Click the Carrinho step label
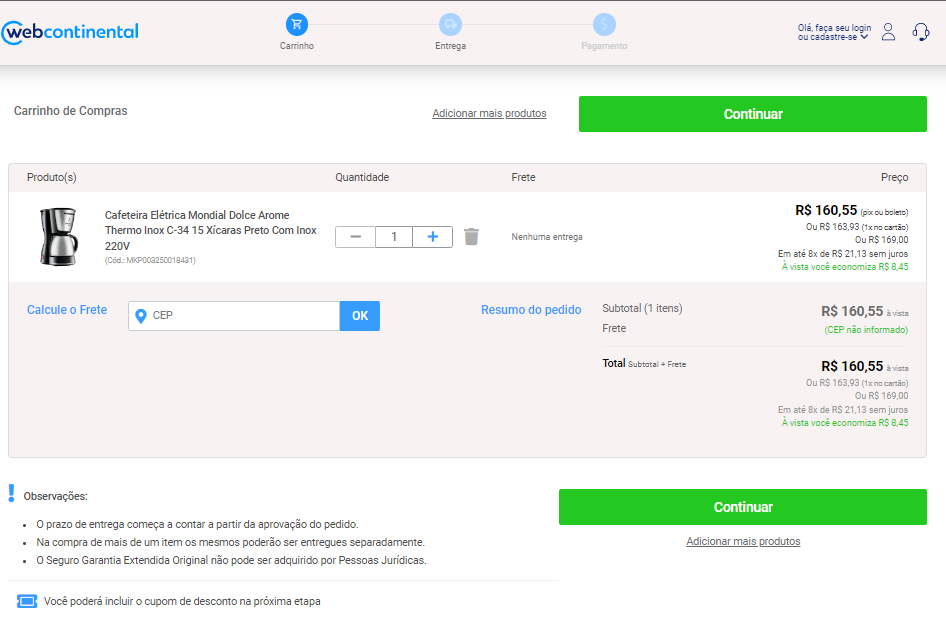Image resolution: width=946 pixels, height=629 pixels. (x=297, y=46)
